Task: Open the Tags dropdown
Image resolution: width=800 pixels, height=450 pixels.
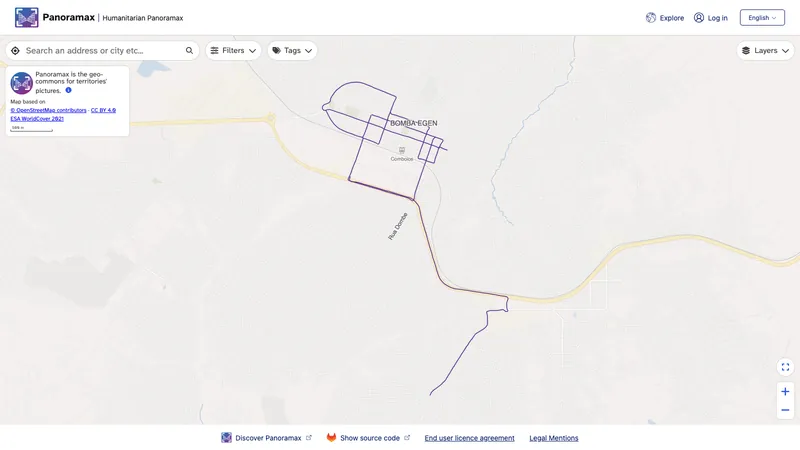Action: click(x=292, y=51)
